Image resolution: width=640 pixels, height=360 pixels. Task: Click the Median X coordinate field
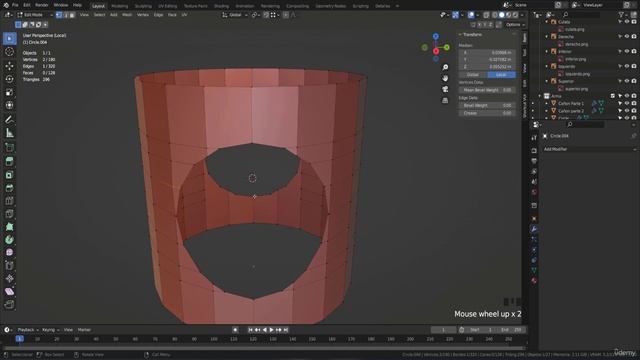click(487, 53)
